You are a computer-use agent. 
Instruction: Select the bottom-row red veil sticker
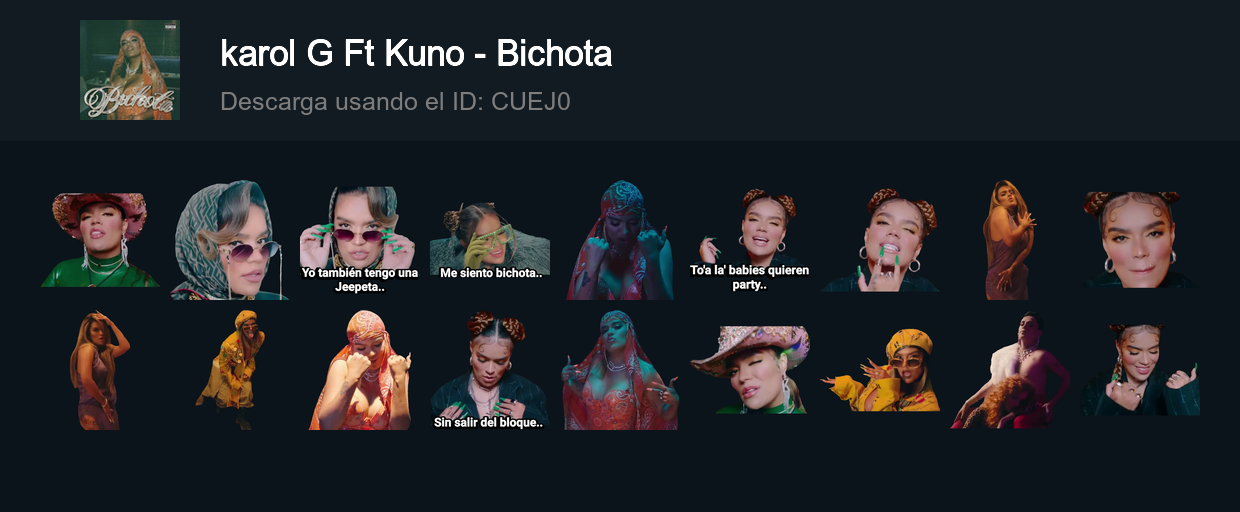tap(620, 370)
